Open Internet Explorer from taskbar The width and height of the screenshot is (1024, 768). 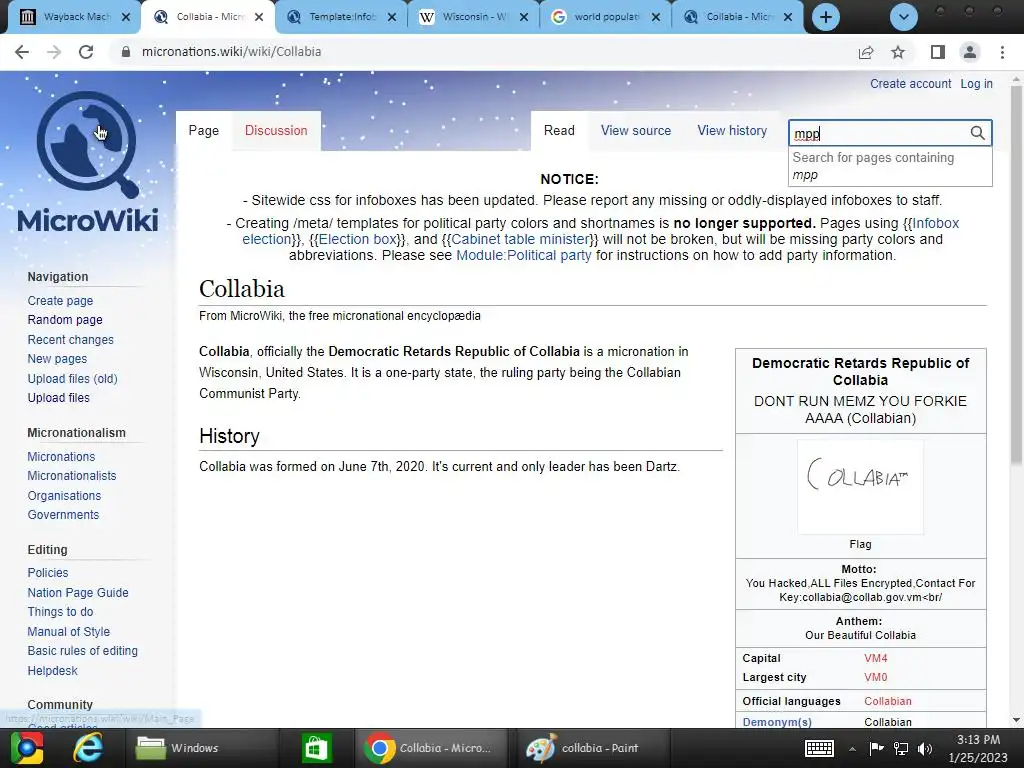click(x=88, y=748)
